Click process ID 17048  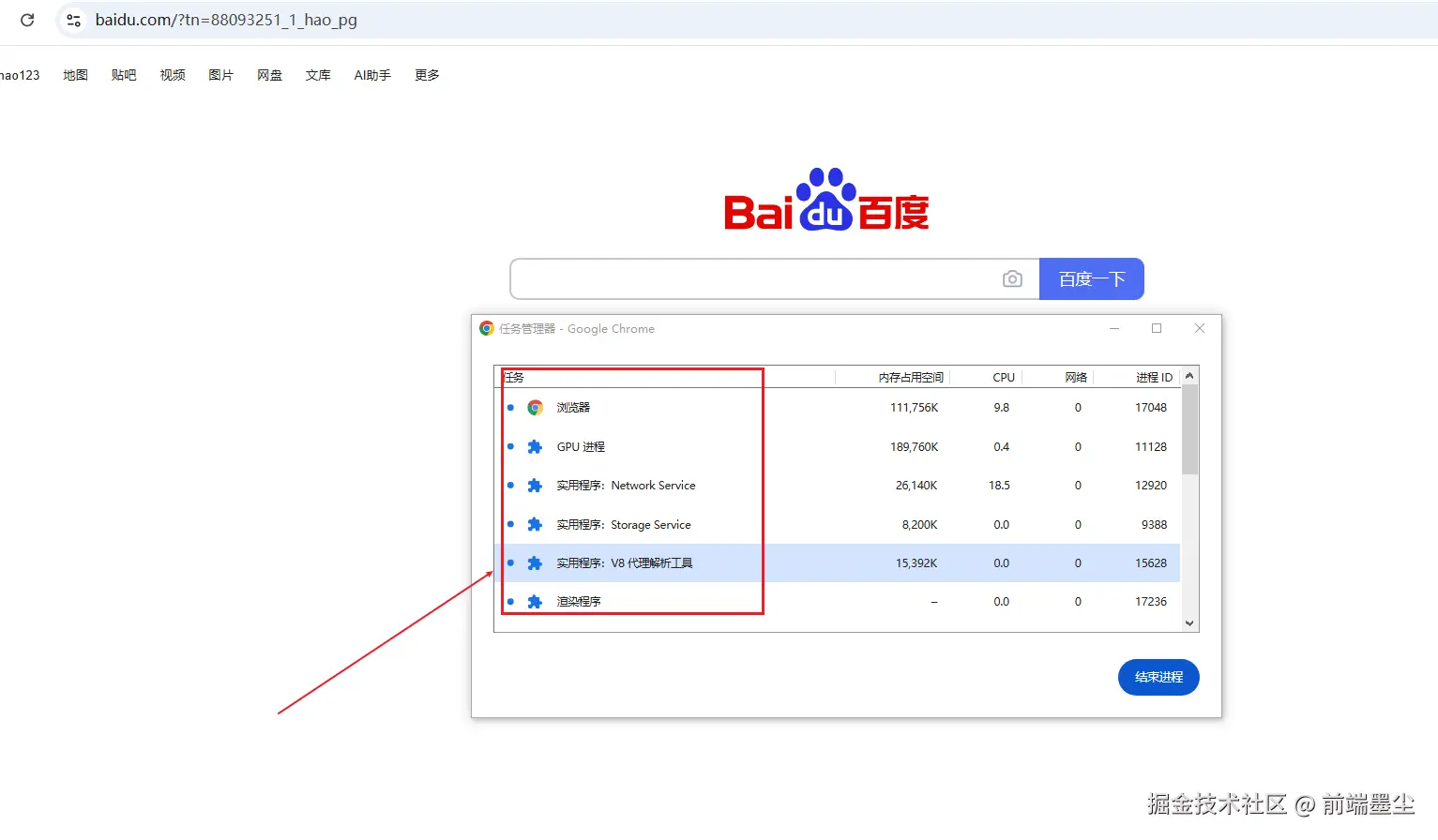click(x=1151, y=408)
